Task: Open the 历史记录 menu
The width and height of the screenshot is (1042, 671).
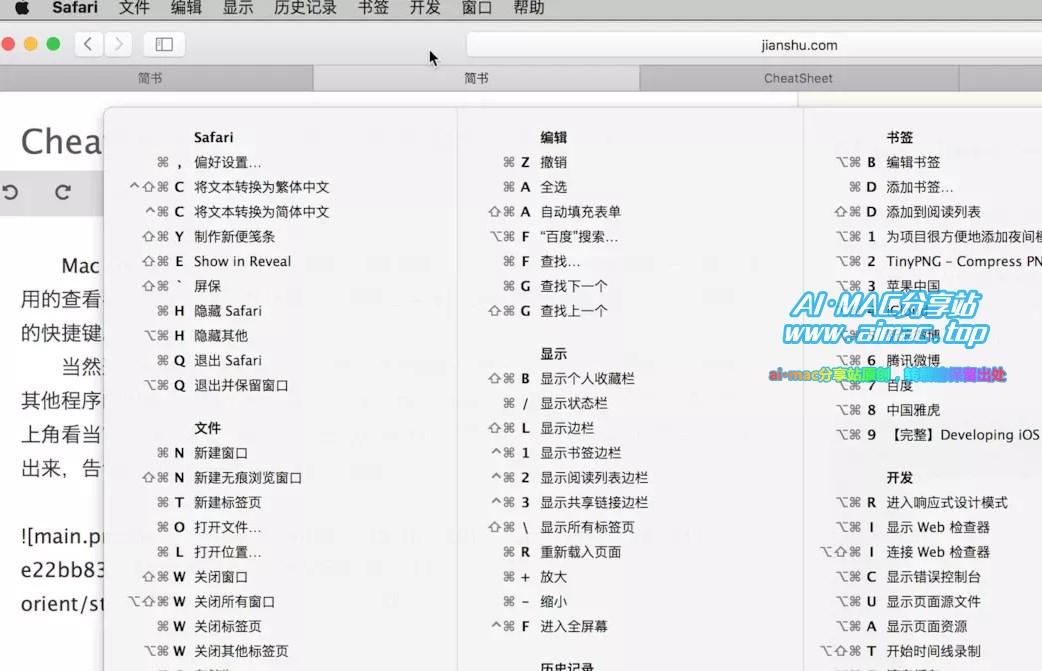Action: pos(306,8)
